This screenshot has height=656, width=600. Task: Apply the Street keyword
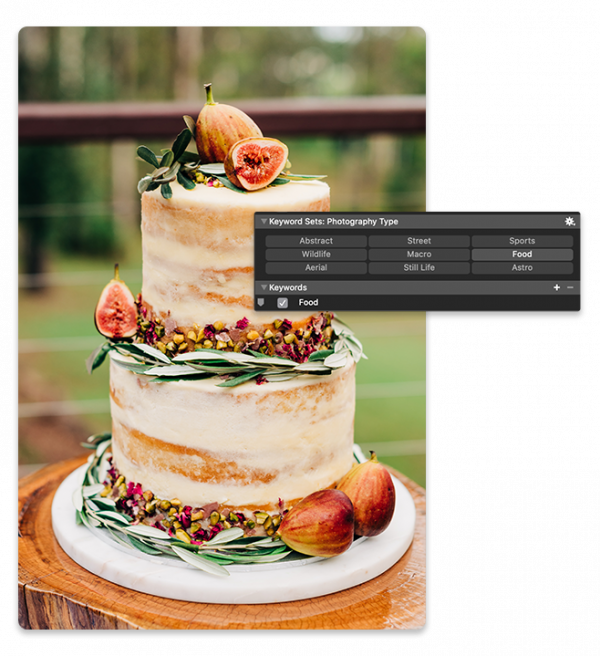click(419, 241)
